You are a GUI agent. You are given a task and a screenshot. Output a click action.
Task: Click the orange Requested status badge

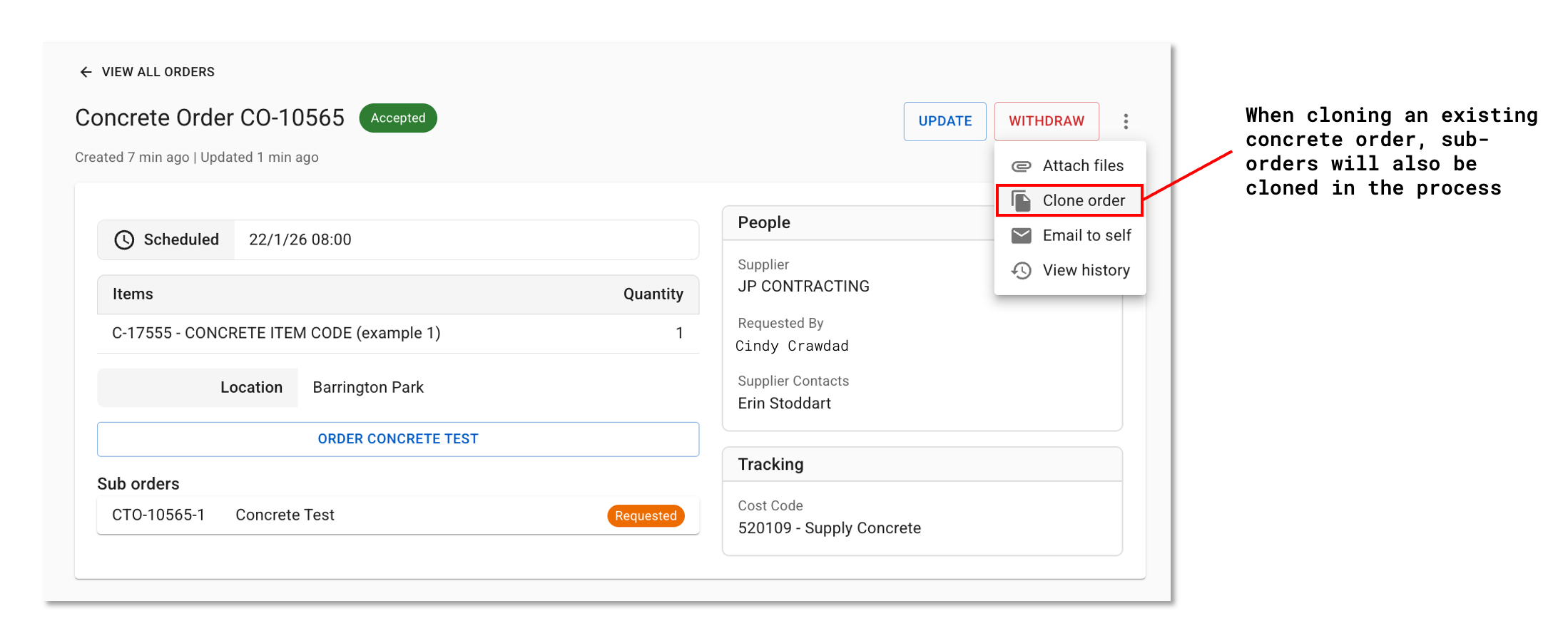645,516
